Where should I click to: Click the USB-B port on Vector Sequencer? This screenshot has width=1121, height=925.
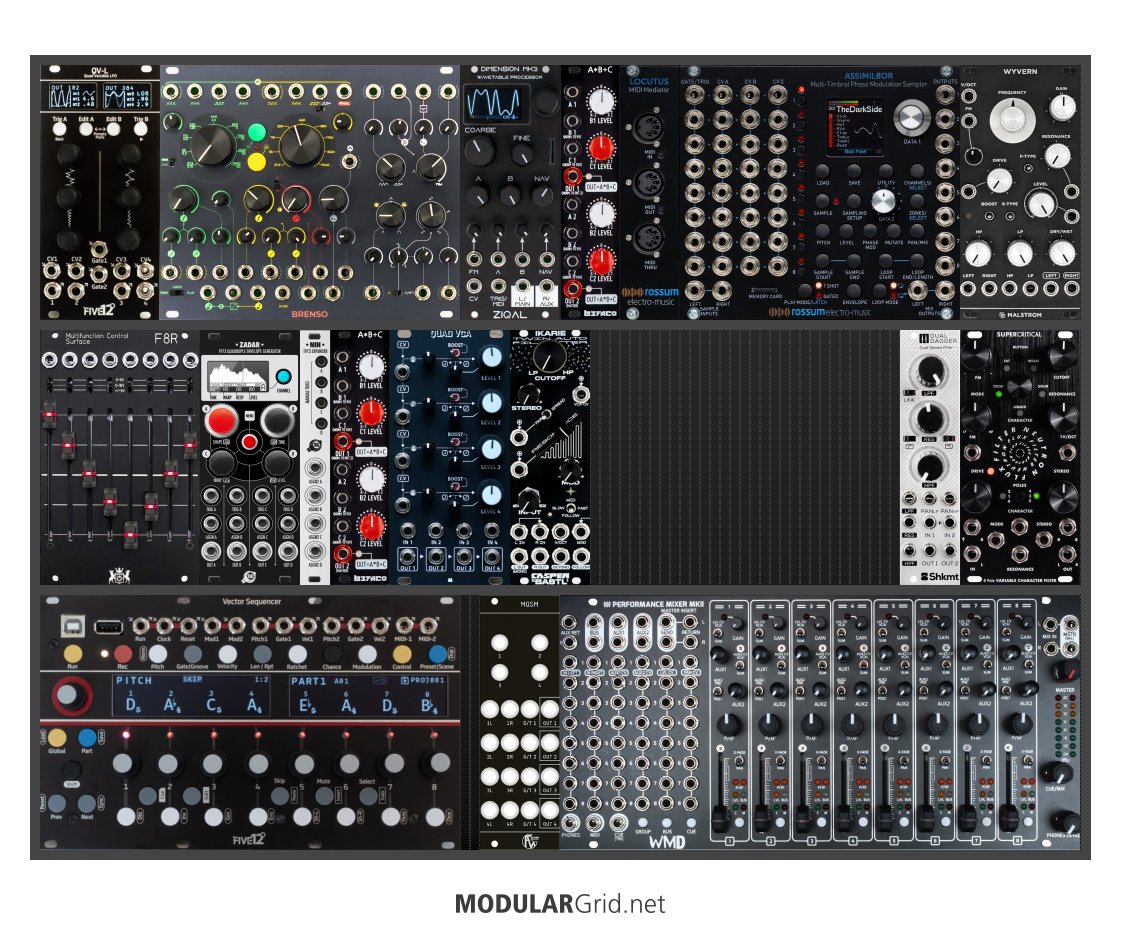[x=73, y=627]
